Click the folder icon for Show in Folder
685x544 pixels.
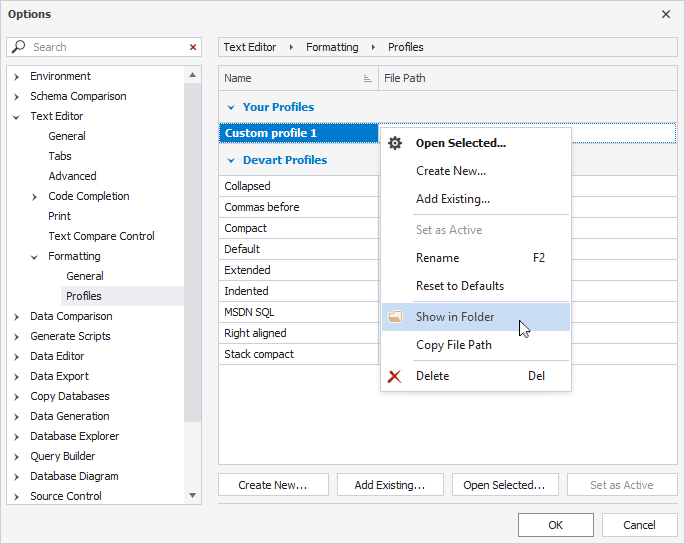click(395, 317)
